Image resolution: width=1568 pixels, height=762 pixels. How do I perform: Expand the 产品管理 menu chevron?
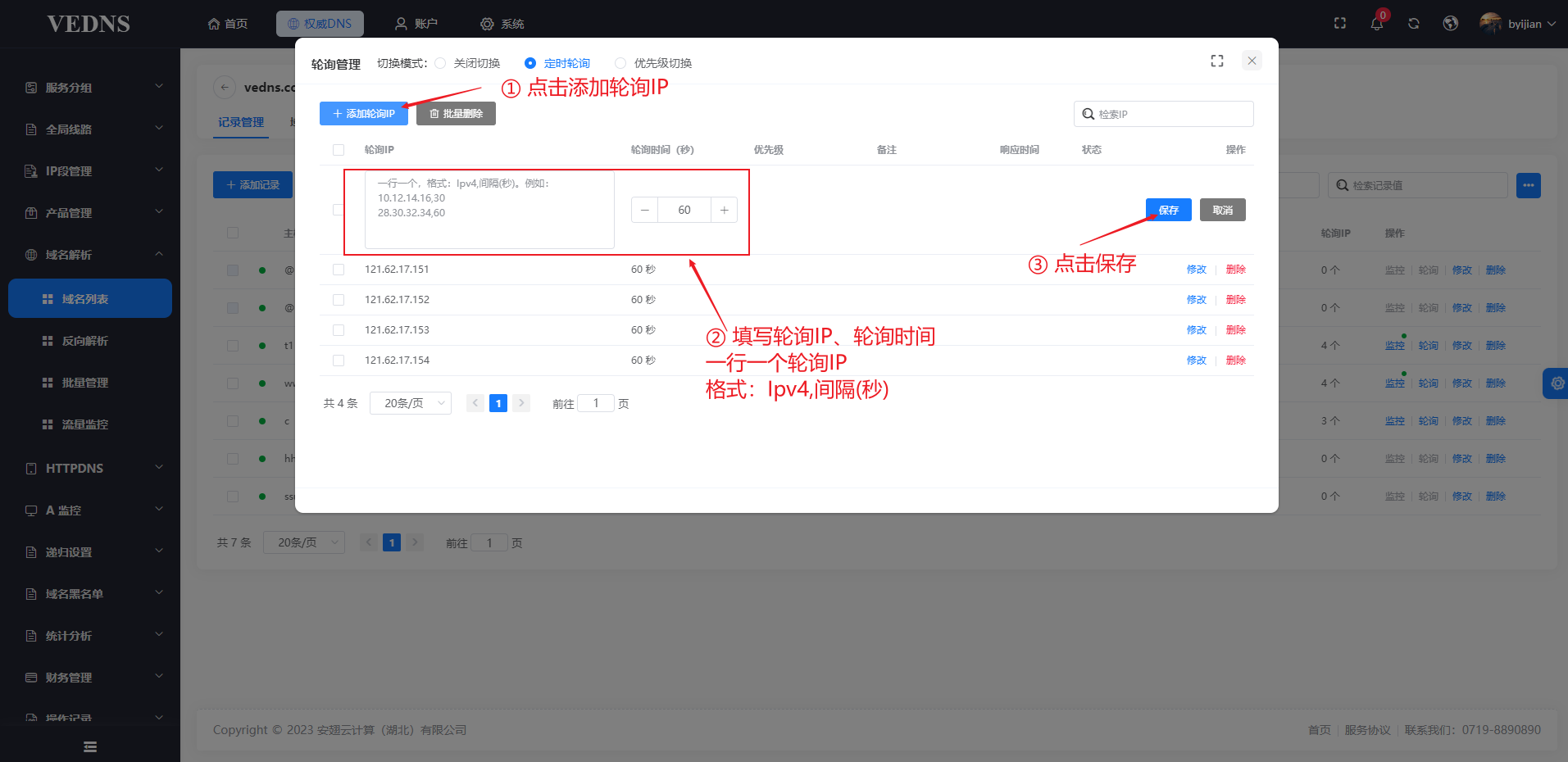pyautogui.click(x=159, y=211)
